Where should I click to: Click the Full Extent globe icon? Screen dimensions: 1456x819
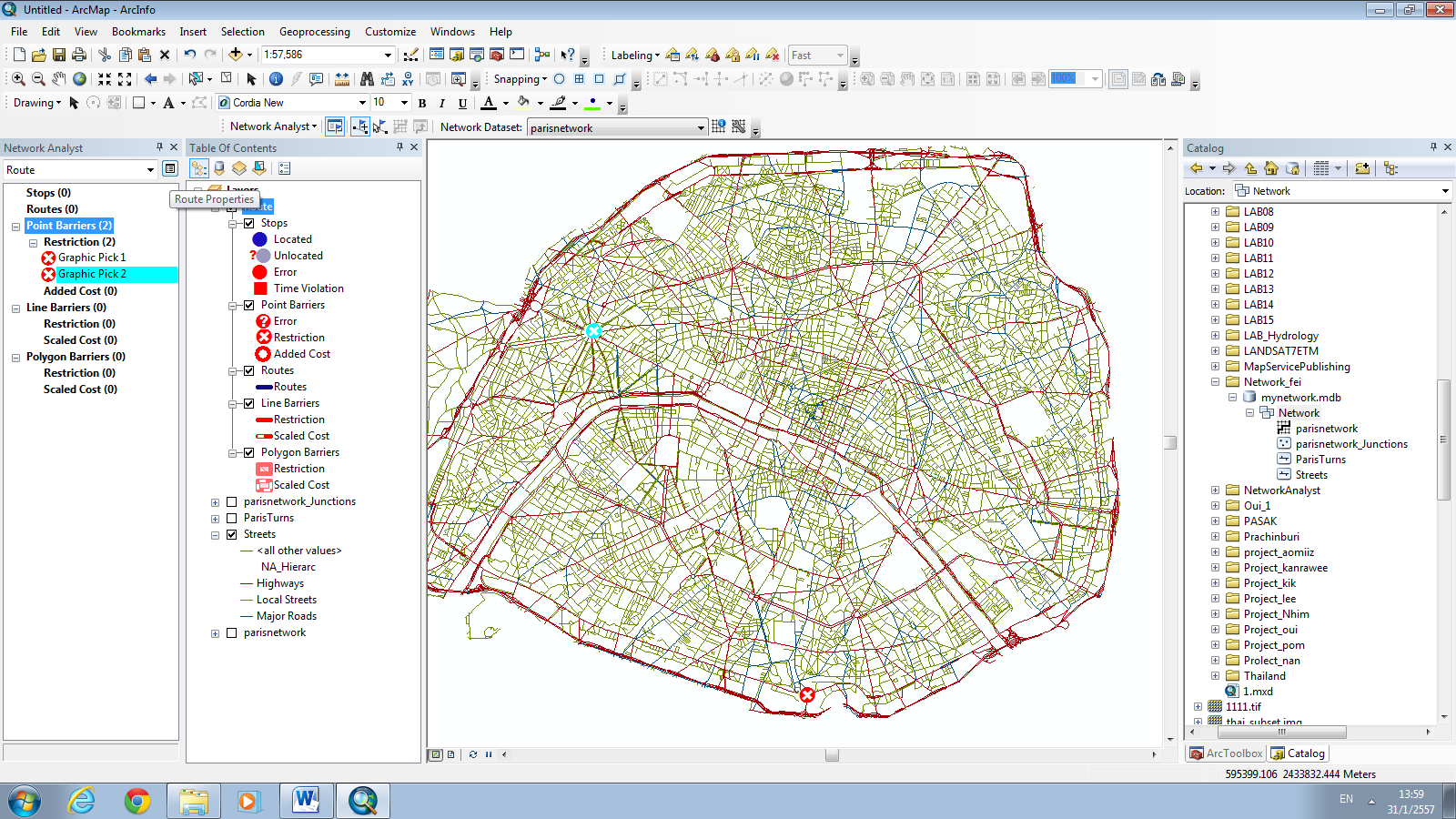pyautogui.click(x=77, y=78)
